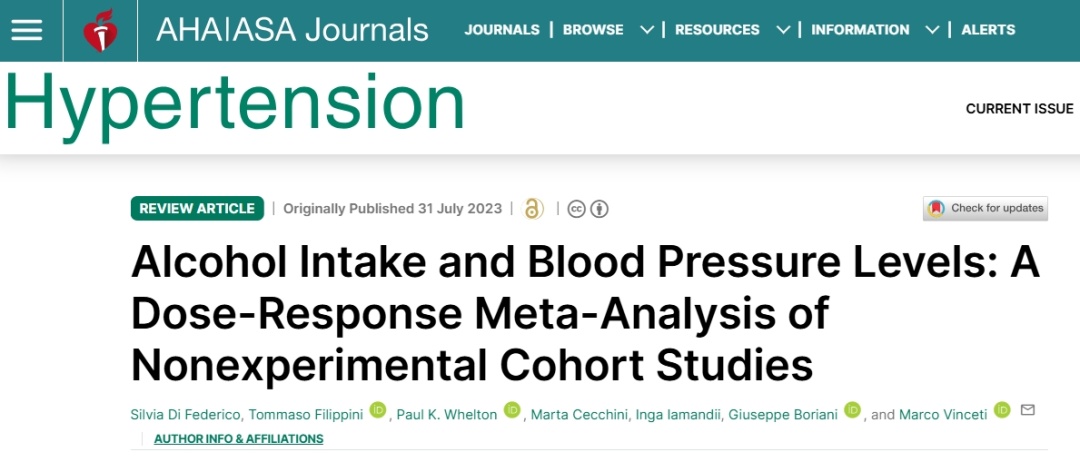Click the Review Article badge
The image size is (1080, 462).
197,209
